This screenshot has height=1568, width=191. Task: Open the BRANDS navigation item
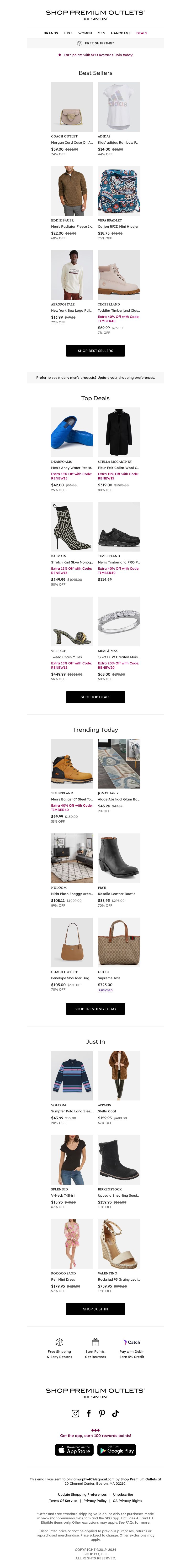(51, 33)
